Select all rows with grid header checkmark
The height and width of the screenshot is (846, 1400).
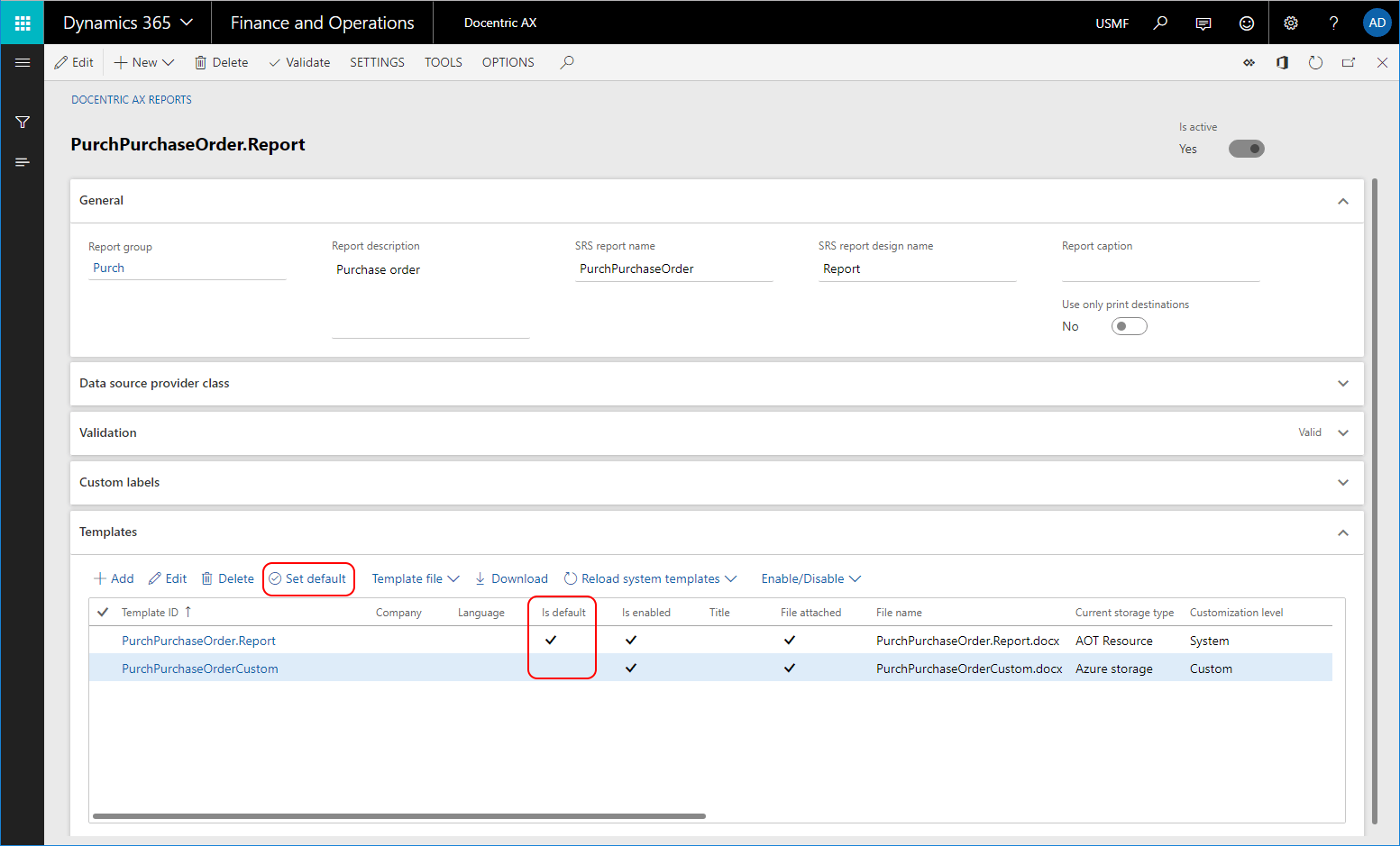pyautogui.click(x=103, y=612)
